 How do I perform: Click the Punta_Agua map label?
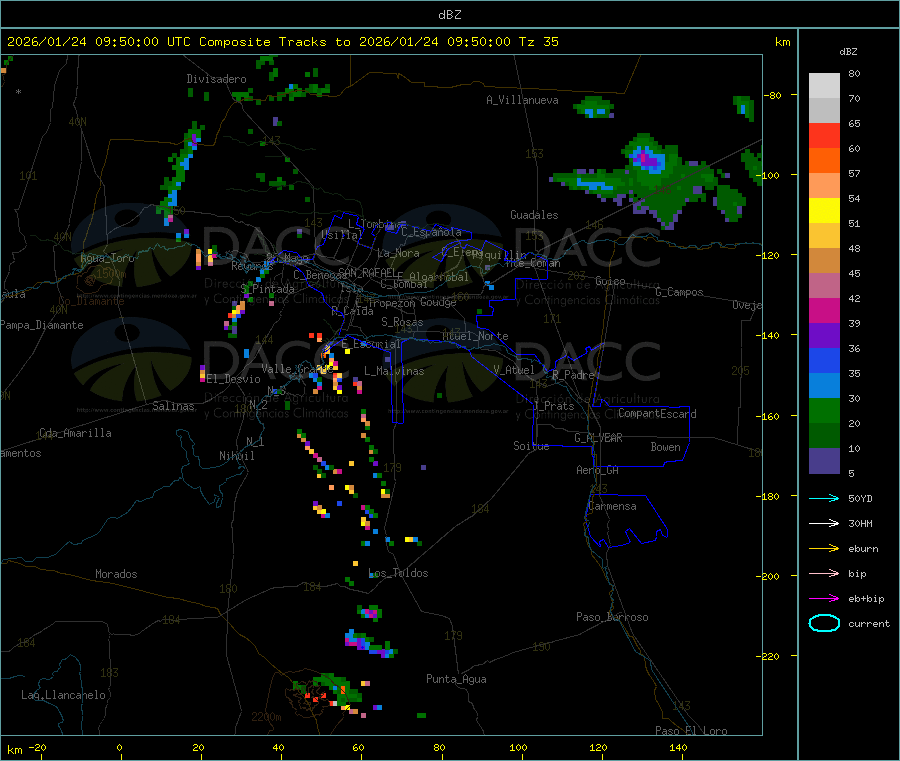(x=456, y=679)
